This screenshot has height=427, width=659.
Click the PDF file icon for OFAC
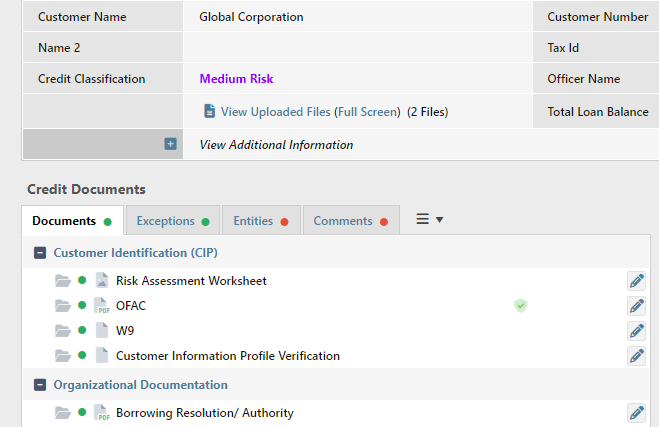click(101, 306)
